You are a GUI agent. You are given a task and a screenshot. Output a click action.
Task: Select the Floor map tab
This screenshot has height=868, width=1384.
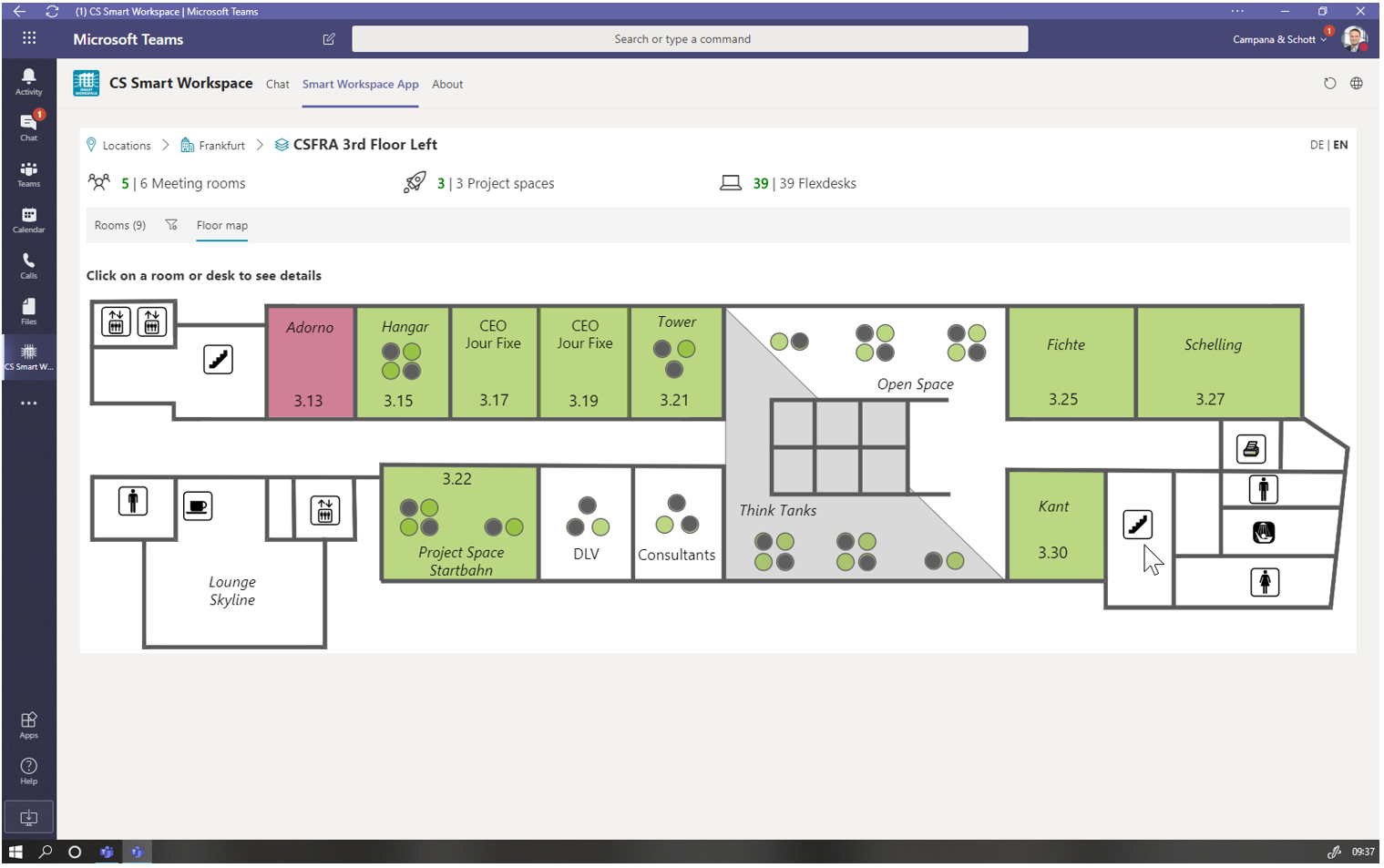(222, 225)
